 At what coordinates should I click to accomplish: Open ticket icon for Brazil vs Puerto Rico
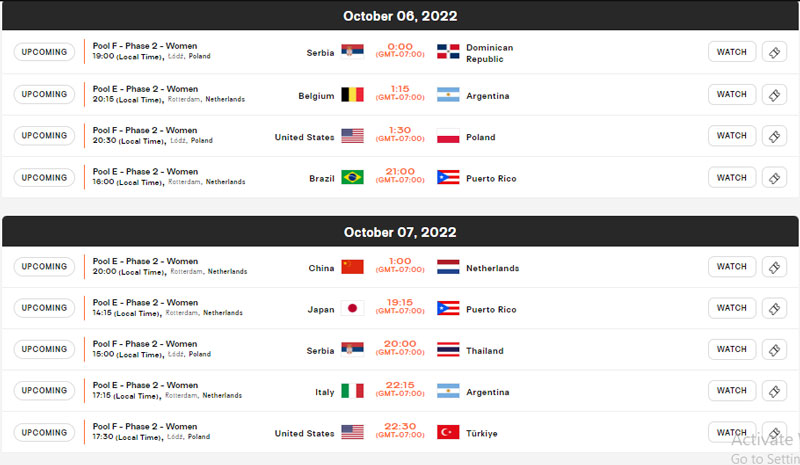coord(774,178)
